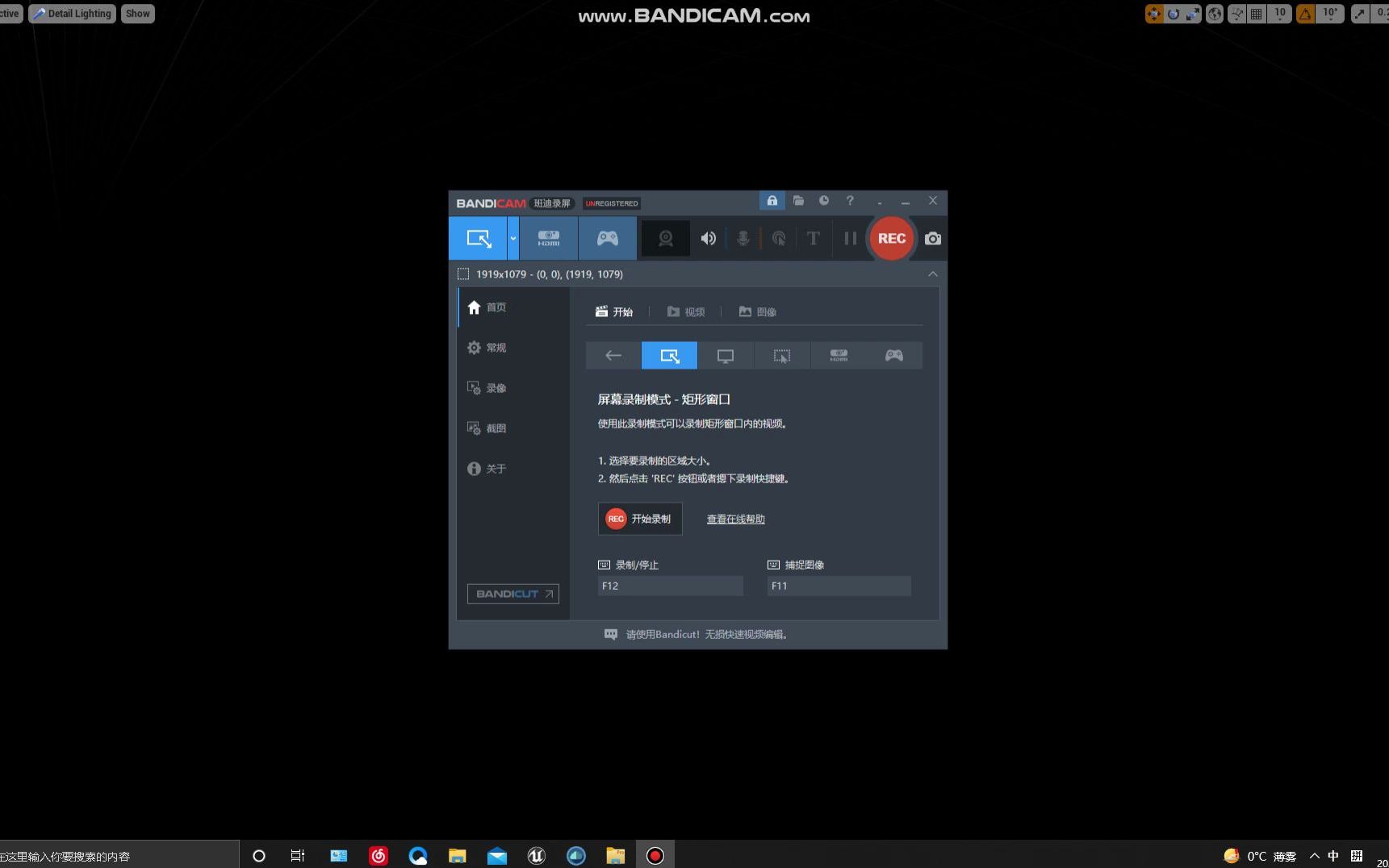Click the big red REC button

(x=891, y=238)
